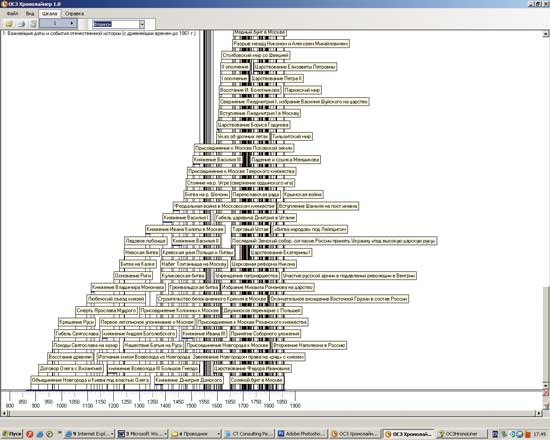Select event 'Стояние на р. Угре'

[240, 182]
